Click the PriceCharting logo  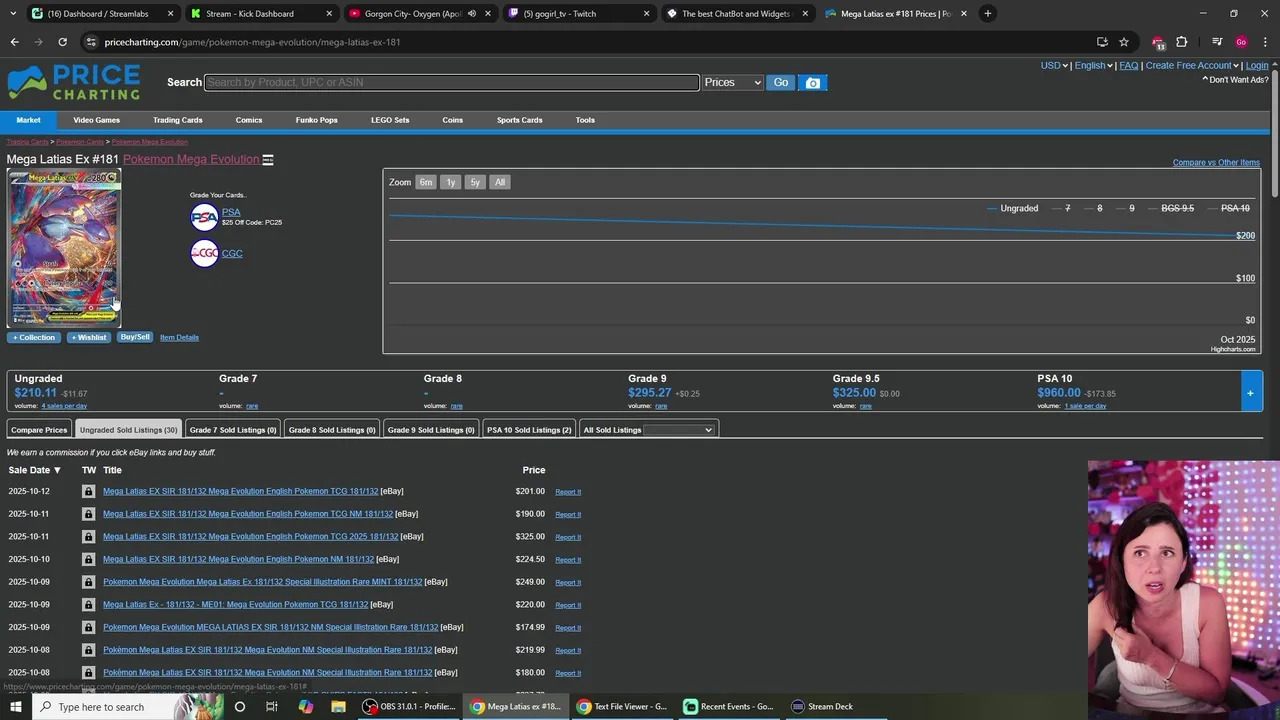(74, 83)
